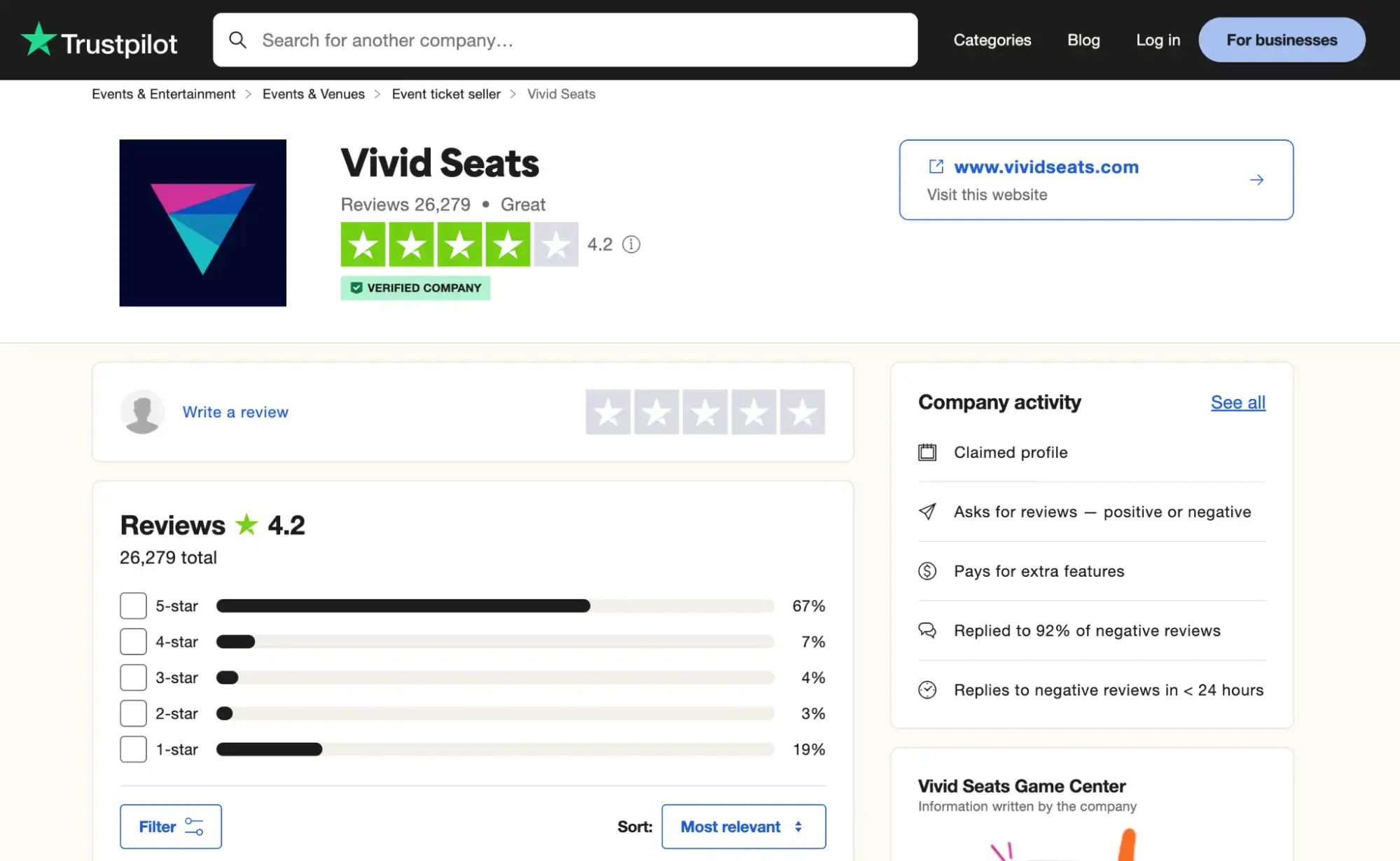Check the 3-star rating checkbox

(132, 677)
